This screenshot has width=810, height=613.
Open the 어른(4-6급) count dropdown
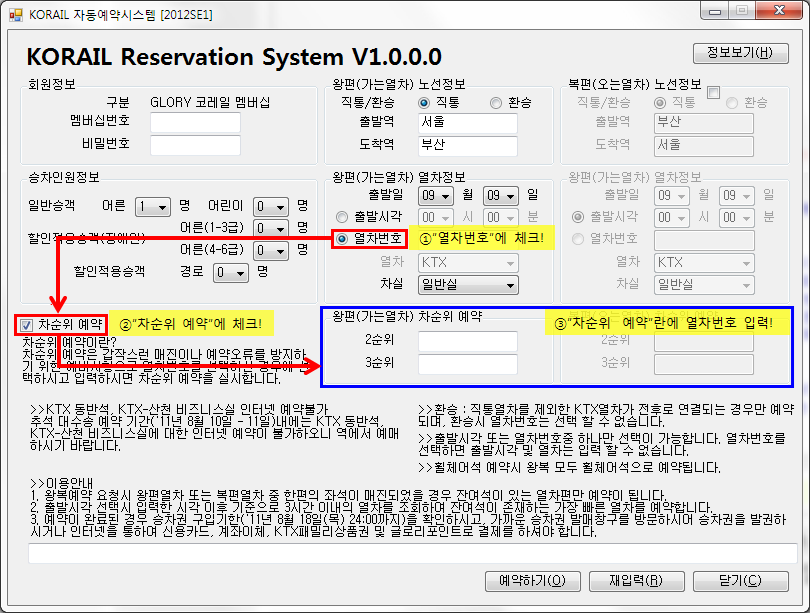click(x=271, y=251)
